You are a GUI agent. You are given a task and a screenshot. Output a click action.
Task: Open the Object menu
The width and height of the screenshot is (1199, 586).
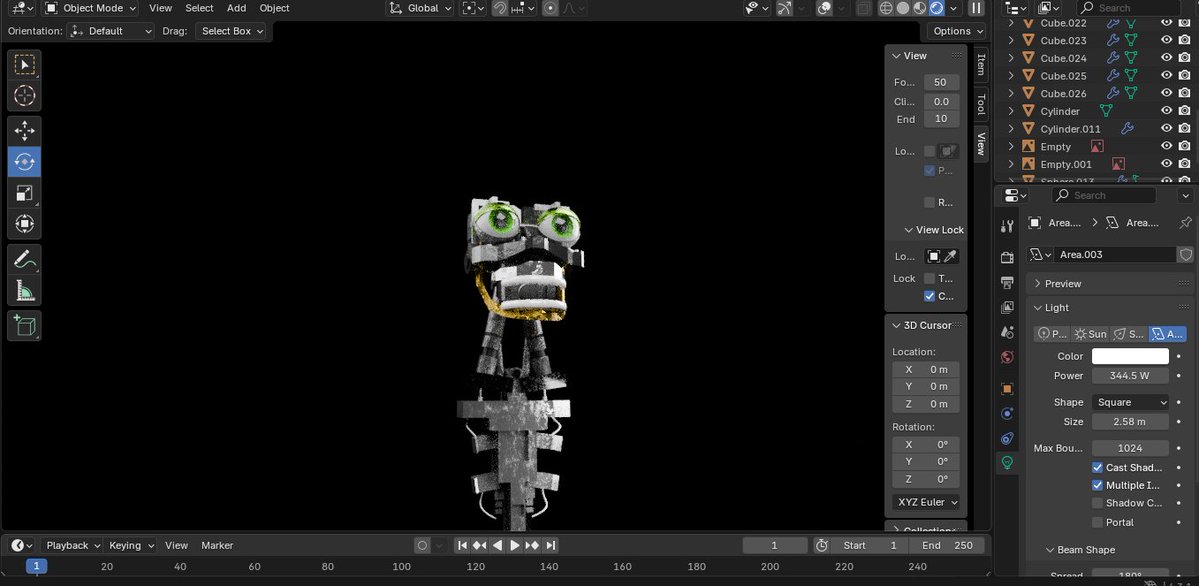click(x=275, y=8)
